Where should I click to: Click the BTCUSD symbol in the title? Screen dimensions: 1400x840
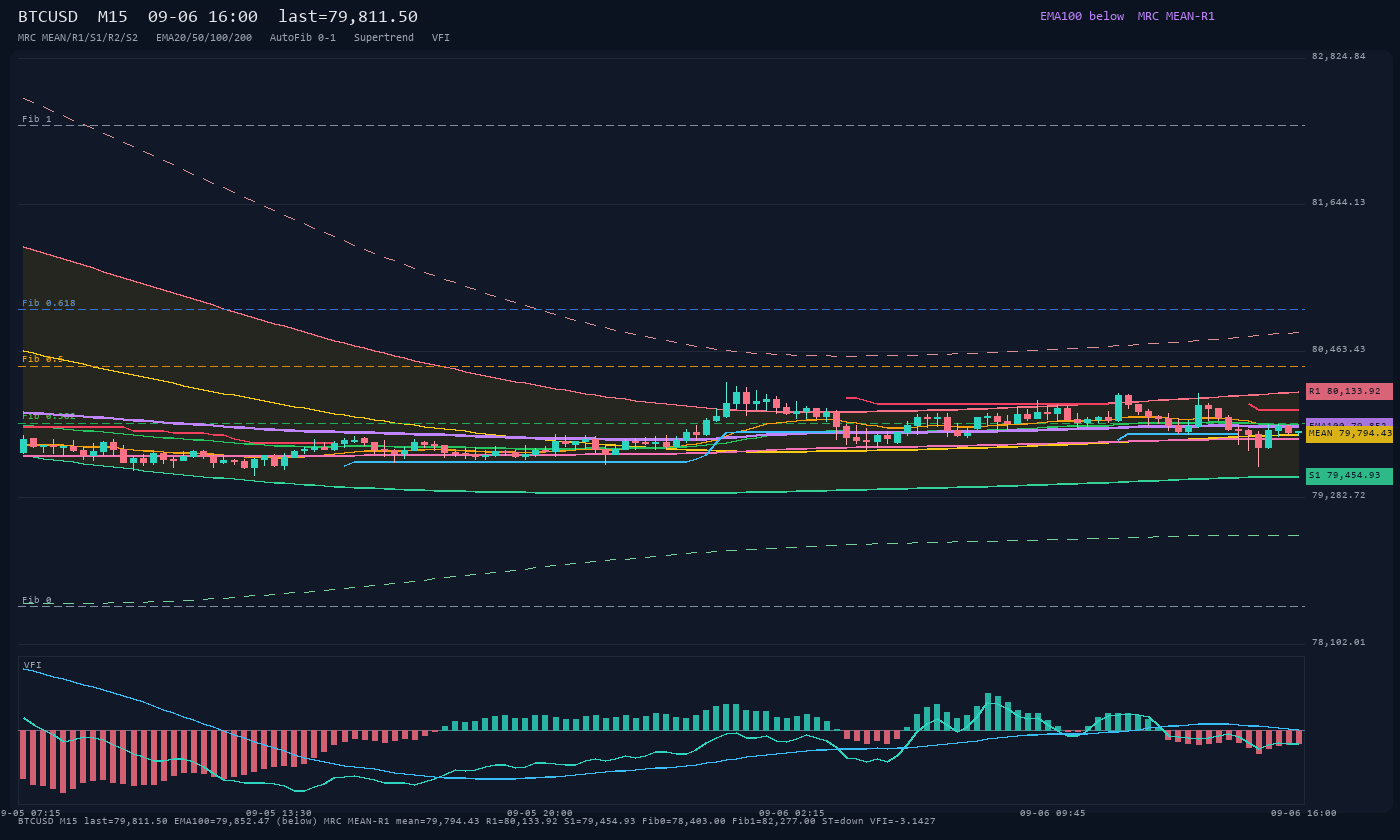[48, 17]
